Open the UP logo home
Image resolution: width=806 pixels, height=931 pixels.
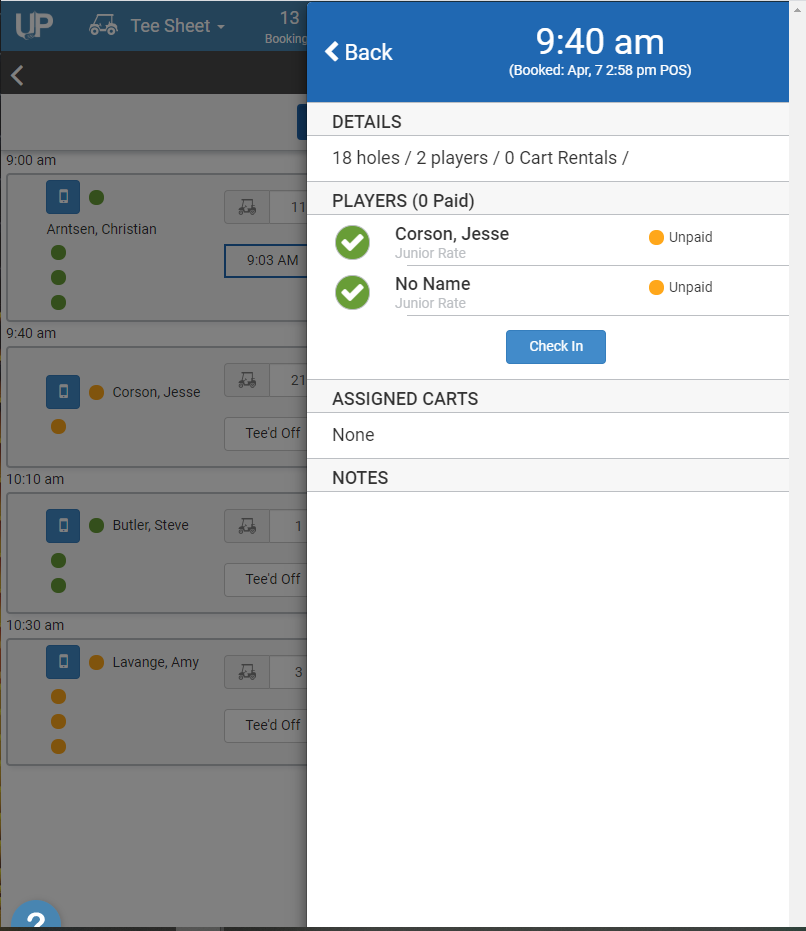pos(34,26)
